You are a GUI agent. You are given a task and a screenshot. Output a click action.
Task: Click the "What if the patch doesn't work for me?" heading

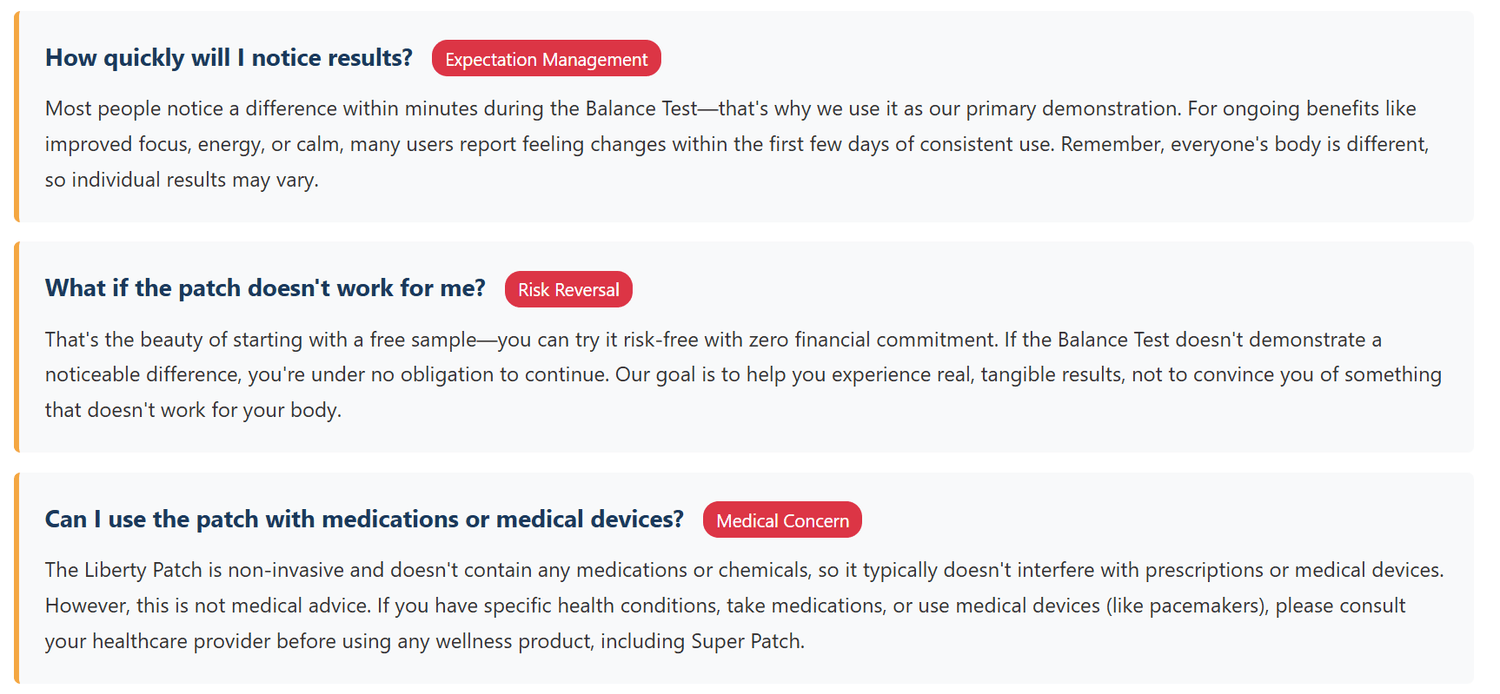[x=265, y=289]
